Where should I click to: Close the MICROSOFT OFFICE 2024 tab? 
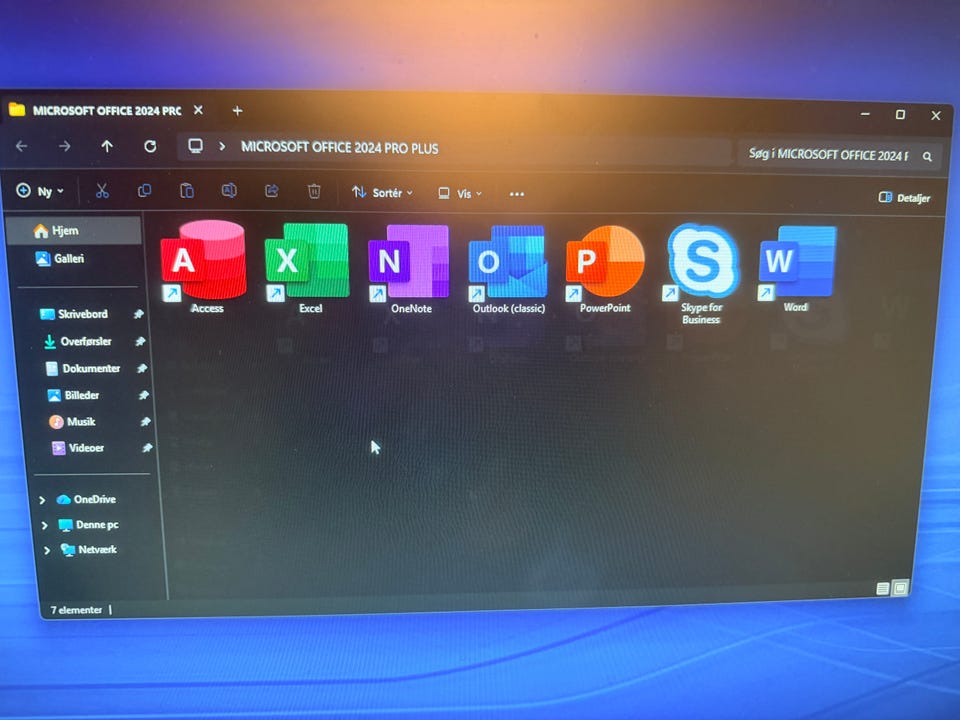click(198, 110)
